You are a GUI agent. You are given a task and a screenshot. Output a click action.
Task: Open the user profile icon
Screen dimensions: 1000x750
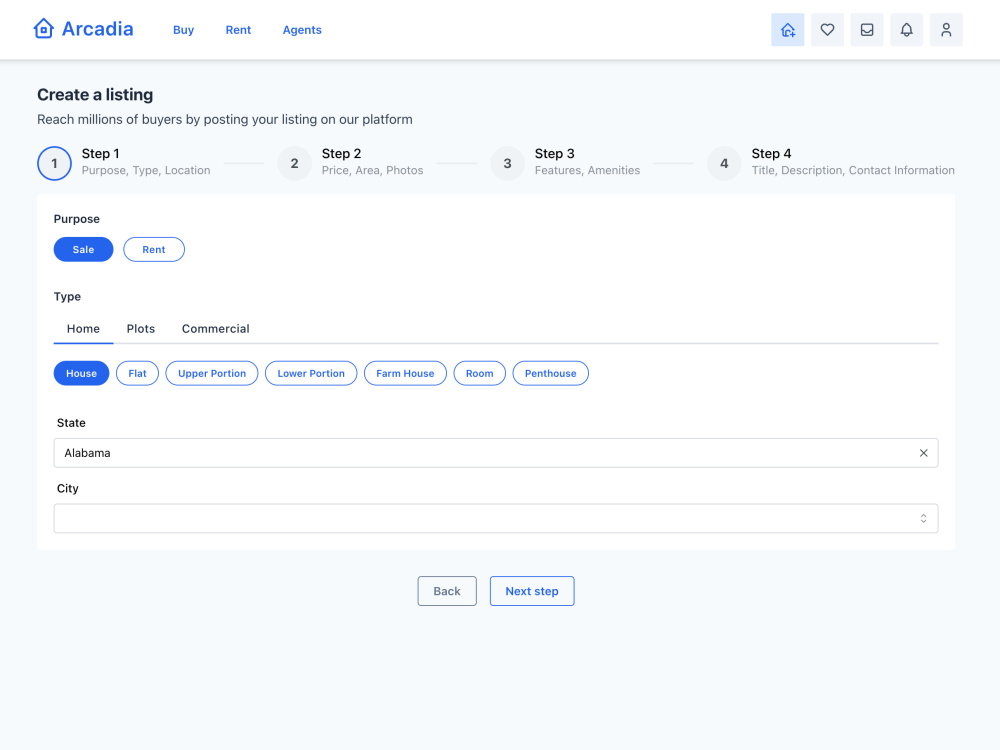pyautogui.click(x=946, y=30)
